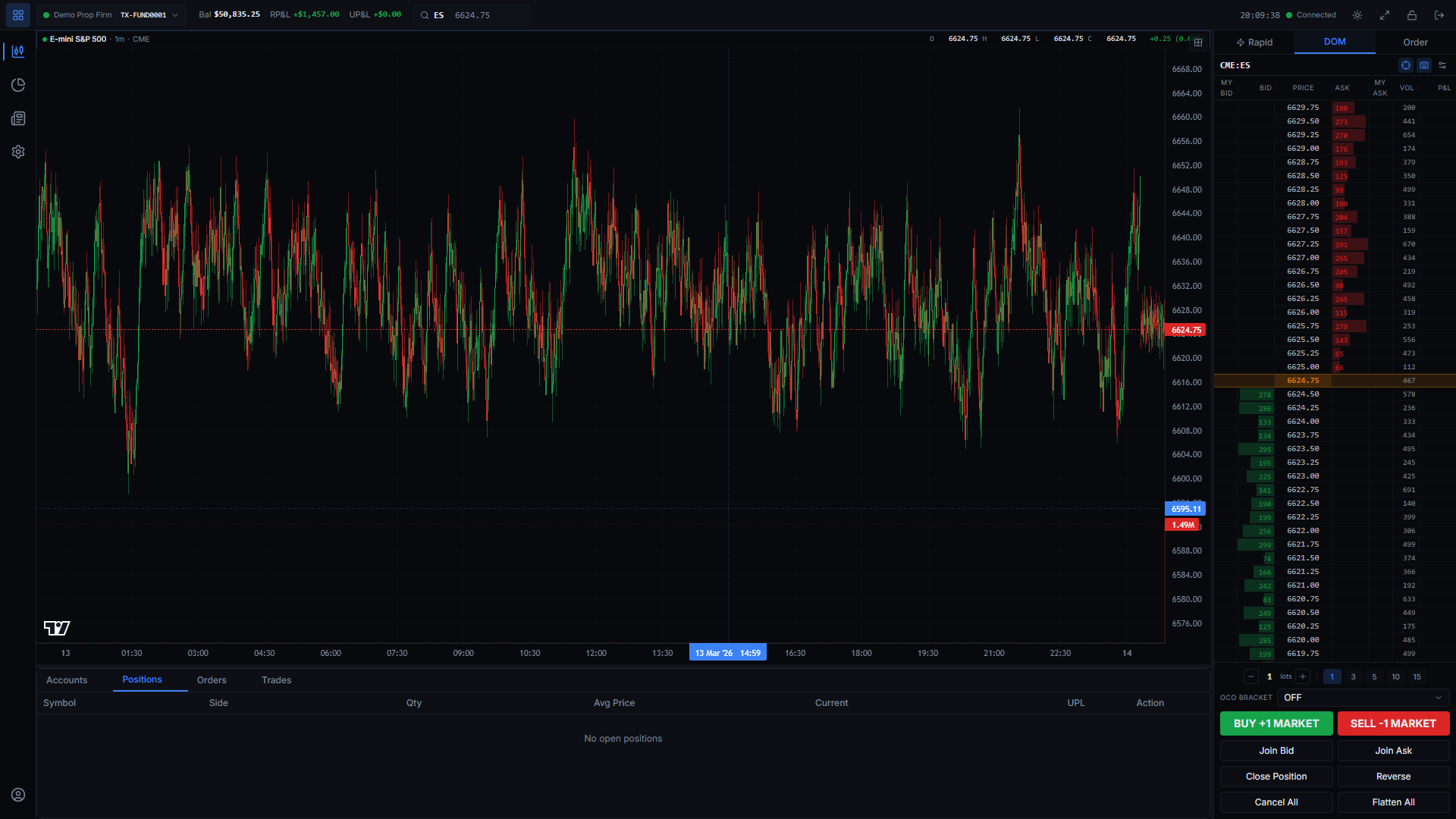The image size is (1456, 819).
Task: Open the DOM settings sliders icon
Action: tap(1442, 65)
